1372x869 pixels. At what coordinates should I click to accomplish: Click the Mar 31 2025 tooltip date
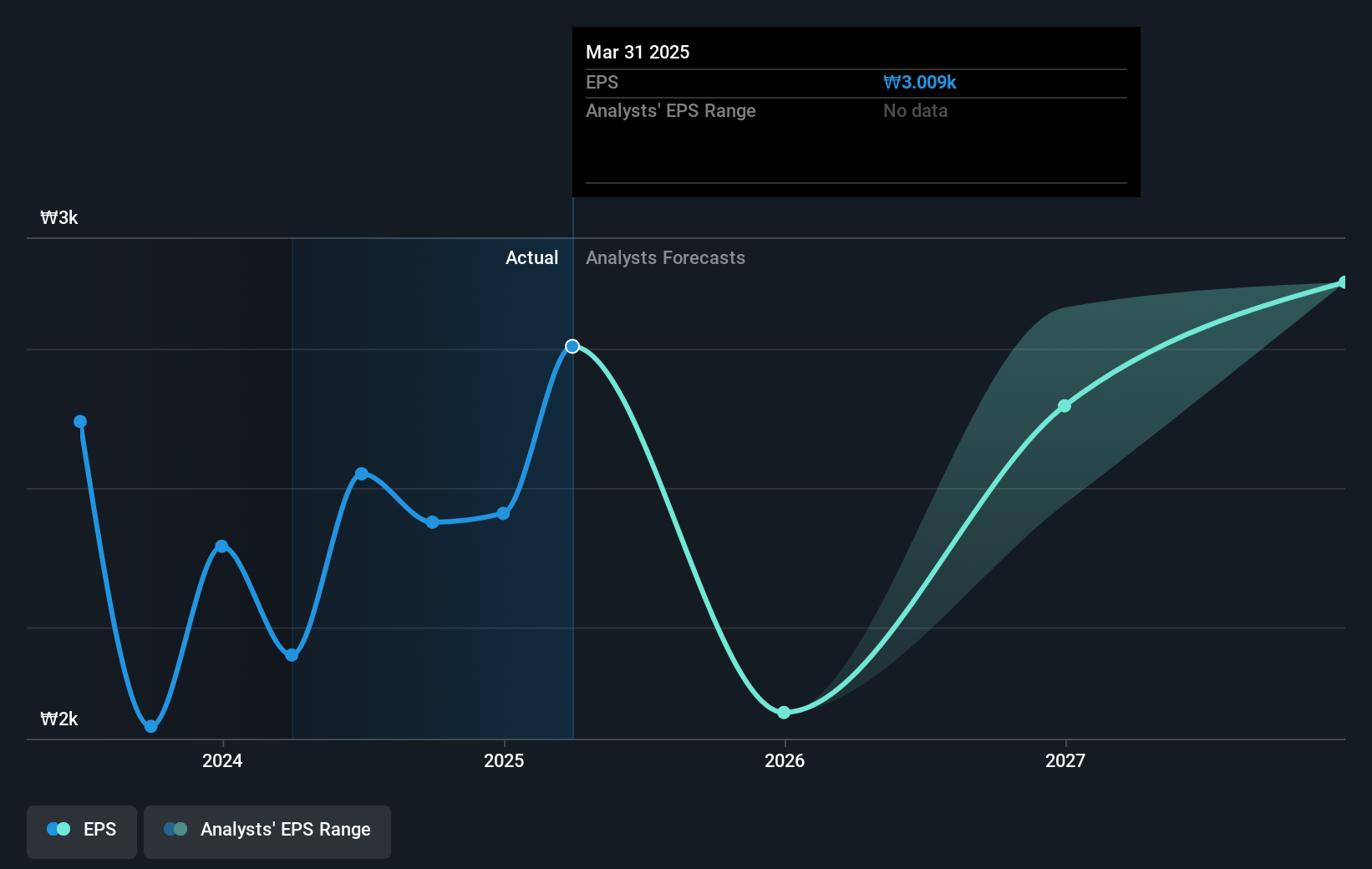click(x=638, y=52)
